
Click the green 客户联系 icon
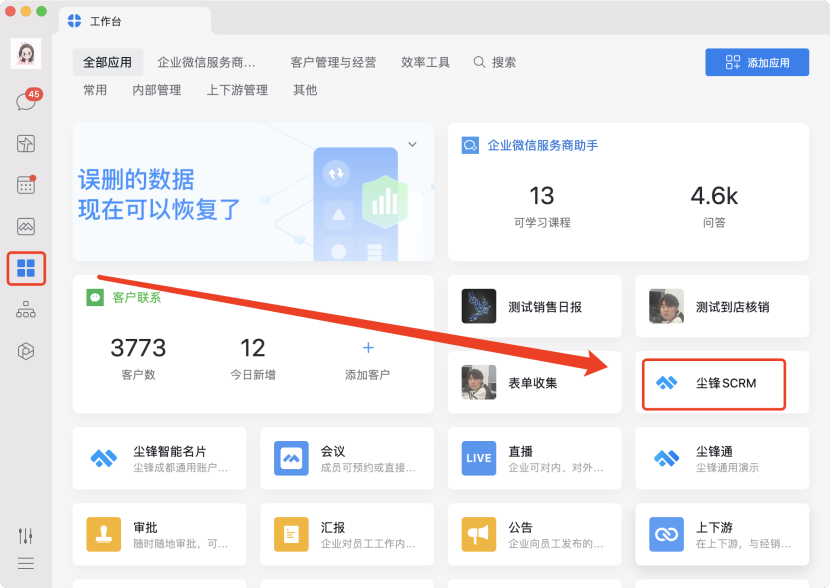point(95,297)
